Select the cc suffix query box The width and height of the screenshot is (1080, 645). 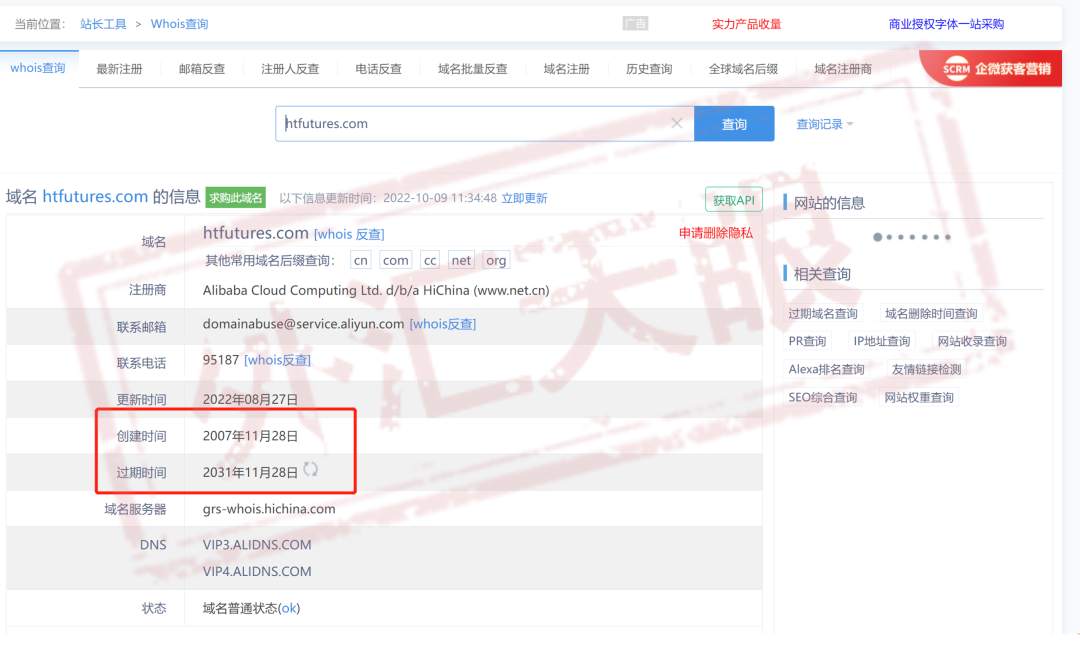click(x=430, y=260)
